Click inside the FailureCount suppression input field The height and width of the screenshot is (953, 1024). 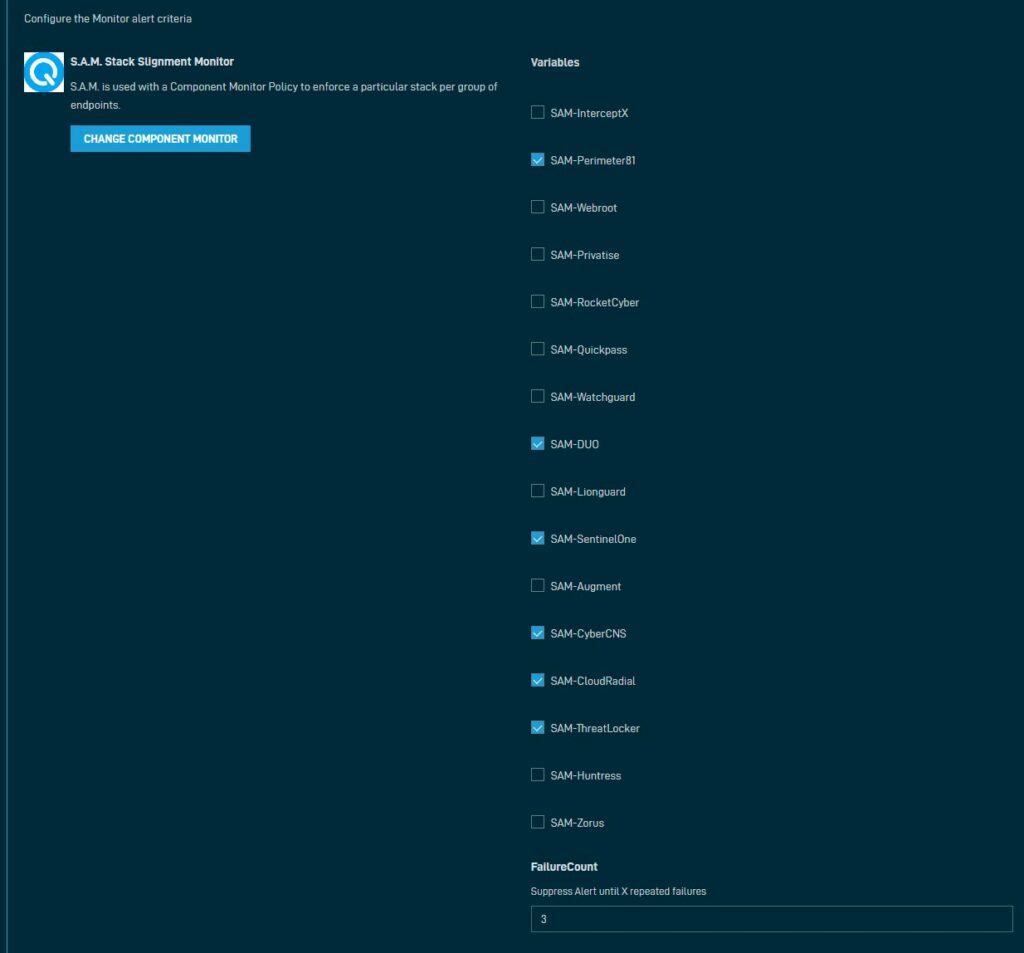pyautogui.click(x=770, y=918)
